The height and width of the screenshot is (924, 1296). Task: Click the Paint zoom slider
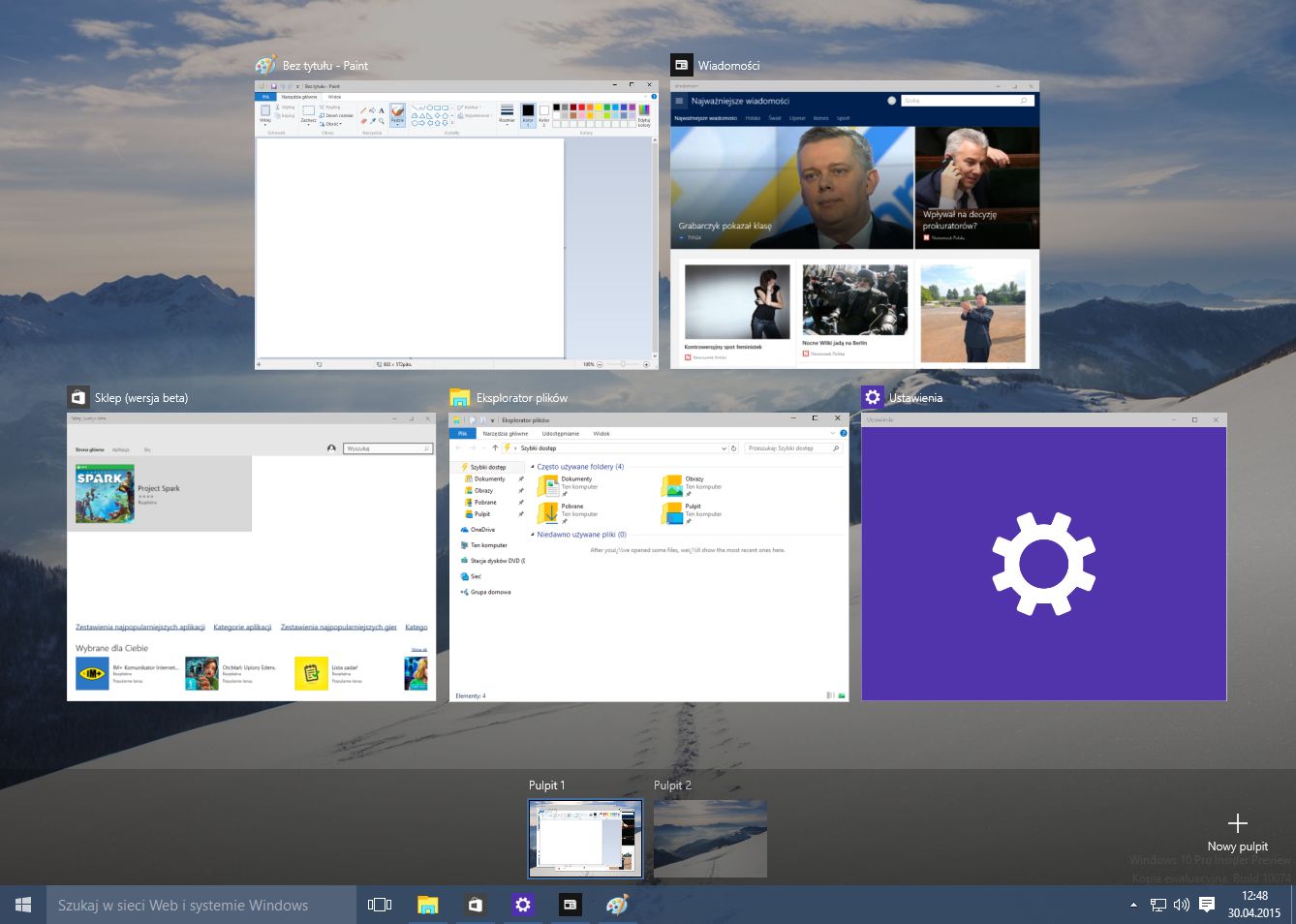621,364
